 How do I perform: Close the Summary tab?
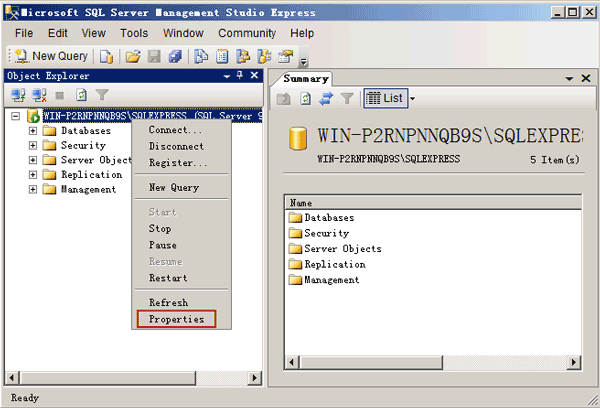pos(586,78)
